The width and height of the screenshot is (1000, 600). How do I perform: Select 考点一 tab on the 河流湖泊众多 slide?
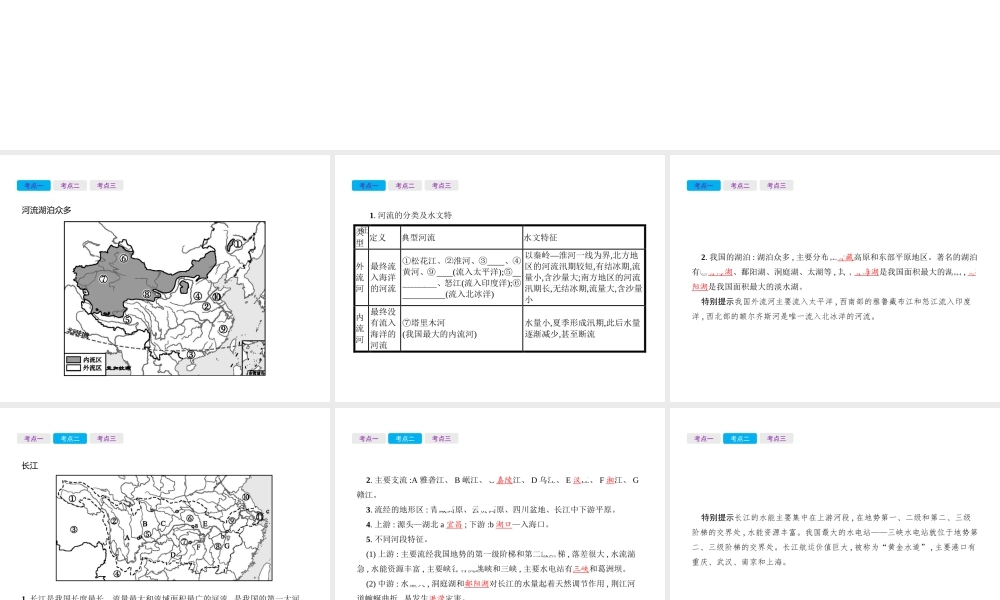pyautogui.click(x=33, y=186)
